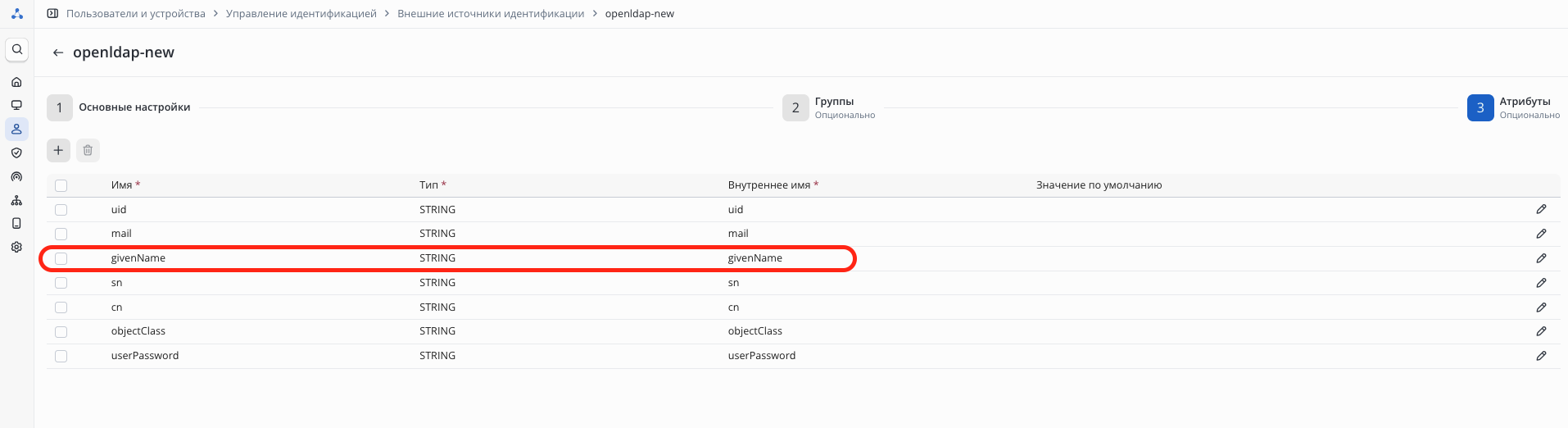Viewport: 1568px width, 428px height.
Task: Open the settings gear in sidebar
Action: [x=16, y=247]
